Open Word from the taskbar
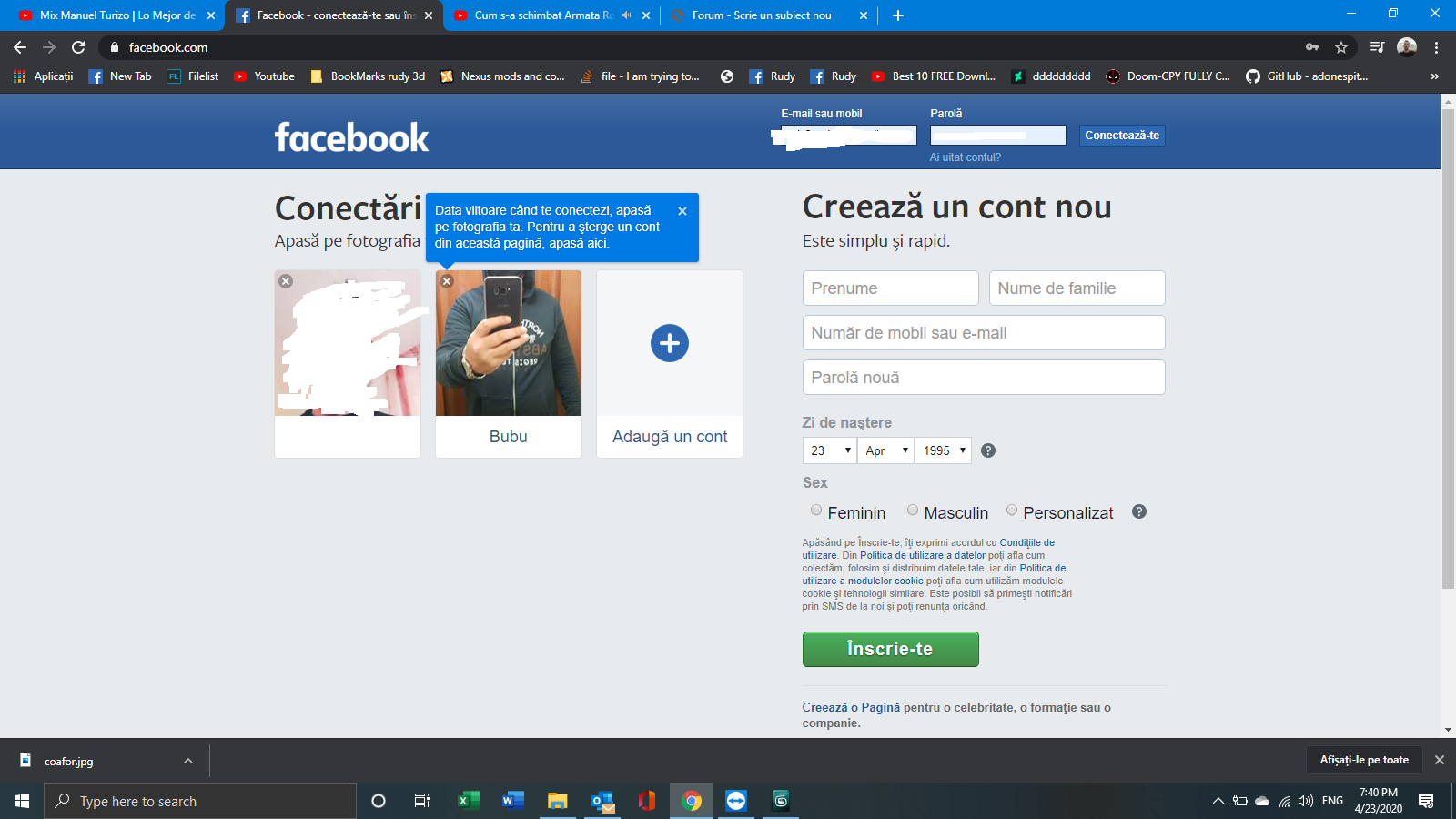This screenshot has width=1456, height=819. click(513, 801)
